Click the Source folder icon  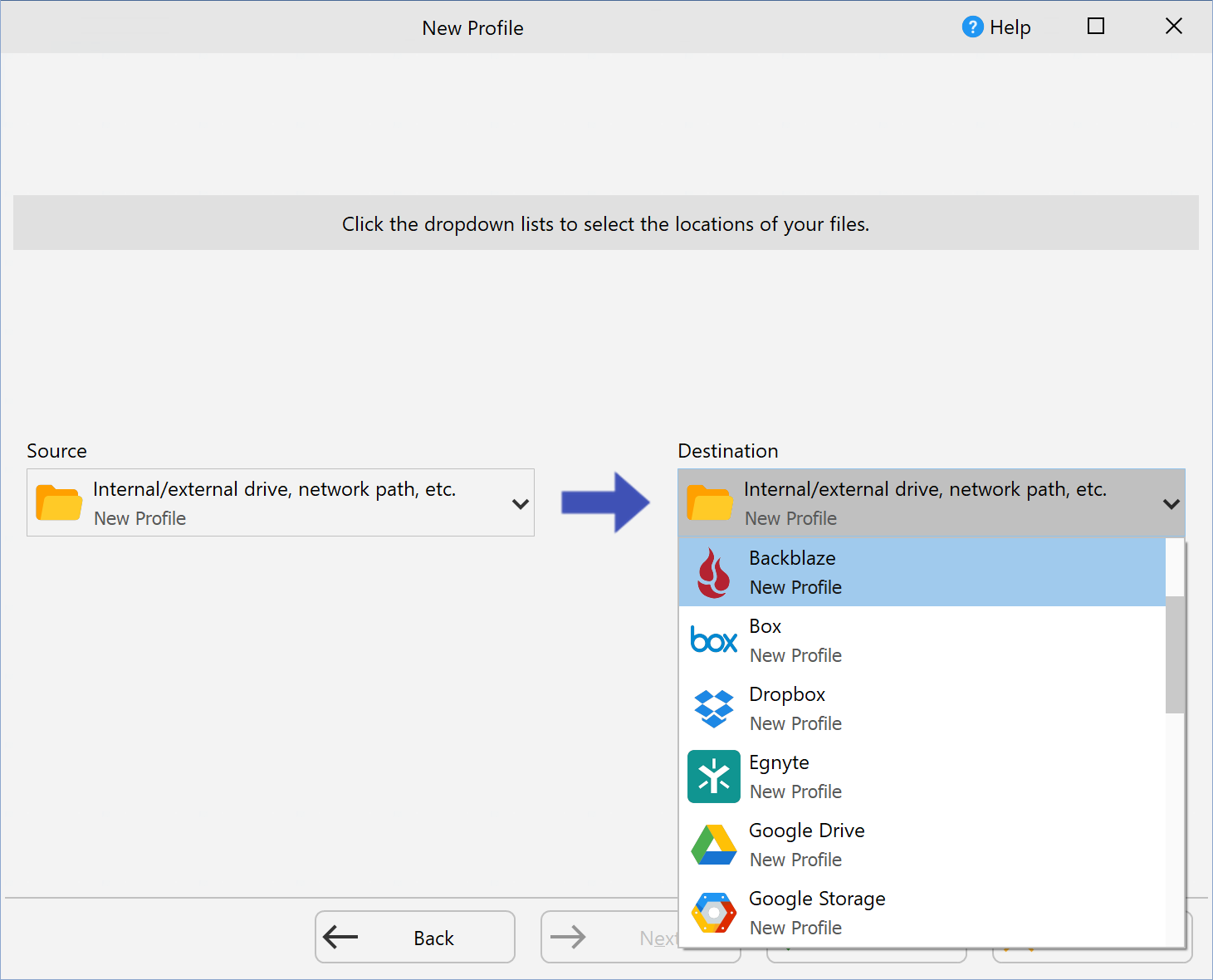point(58,502)
